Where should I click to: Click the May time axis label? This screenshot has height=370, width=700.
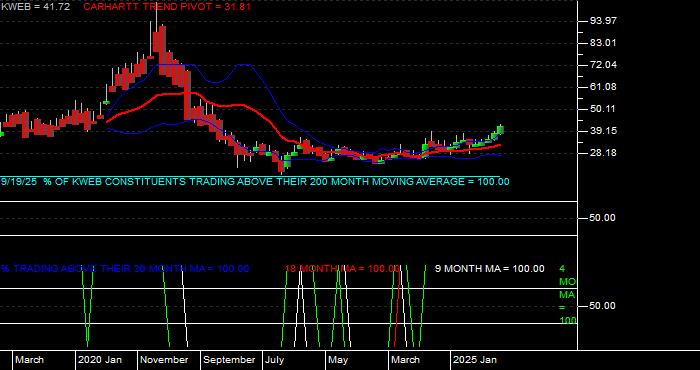pos(338,360)
